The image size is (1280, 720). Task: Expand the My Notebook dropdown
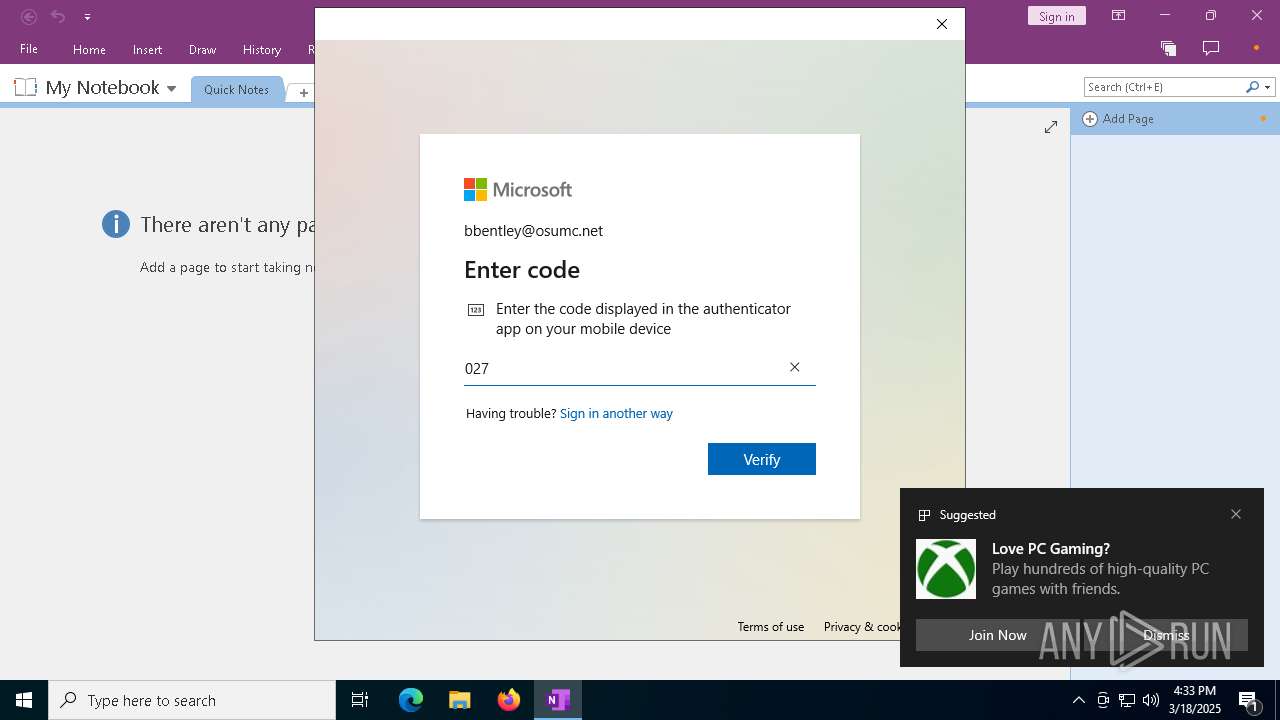coord(171,88)
